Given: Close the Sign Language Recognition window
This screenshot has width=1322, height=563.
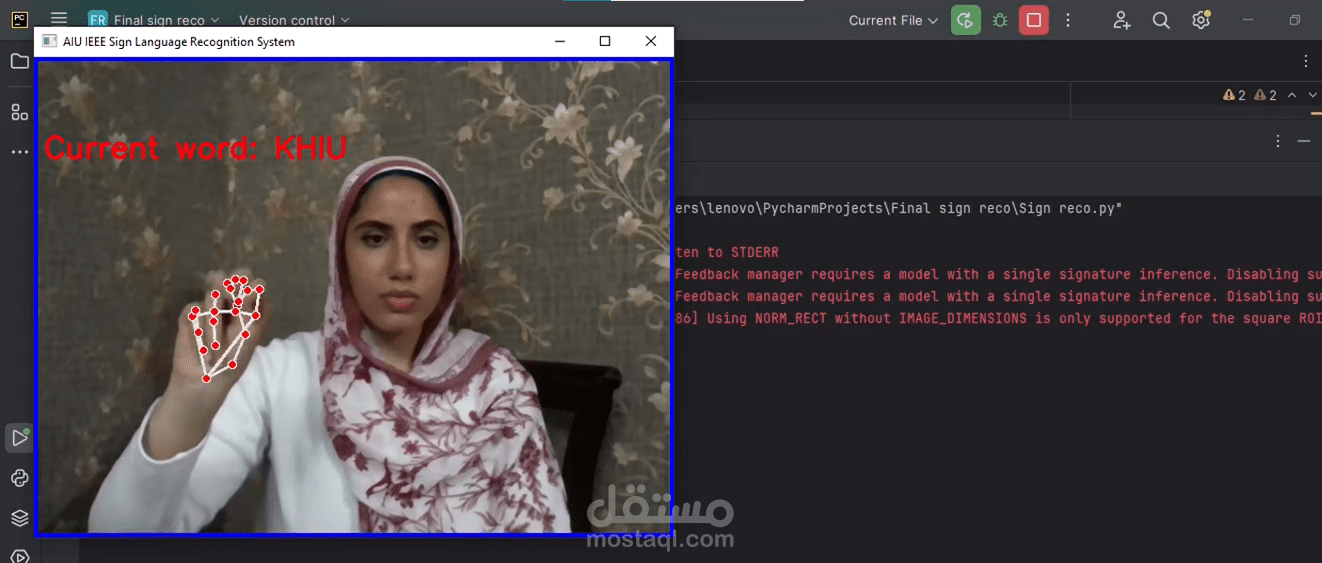Looking at the screenshot, I should pos(651,41).
